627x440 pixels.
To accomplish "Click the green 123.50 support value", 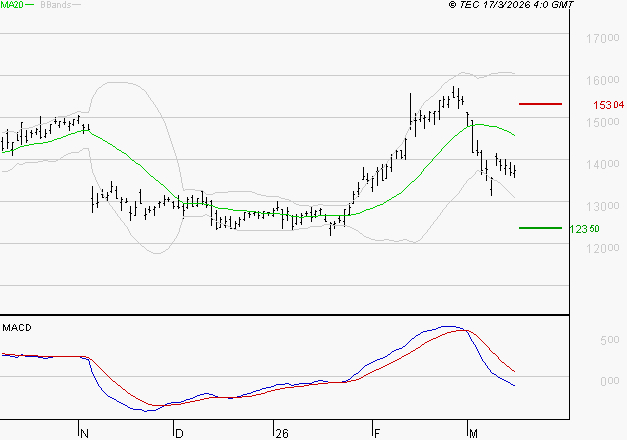I will pos(584,229).
